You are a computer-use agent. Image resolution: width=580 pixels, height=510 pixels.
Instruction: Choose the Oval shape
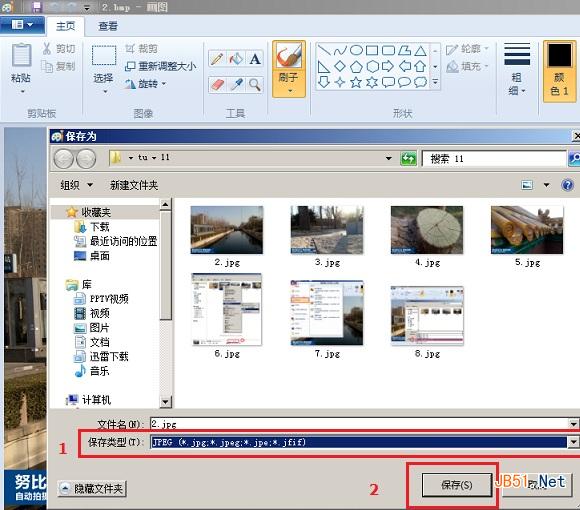click(x=356, y=50)
